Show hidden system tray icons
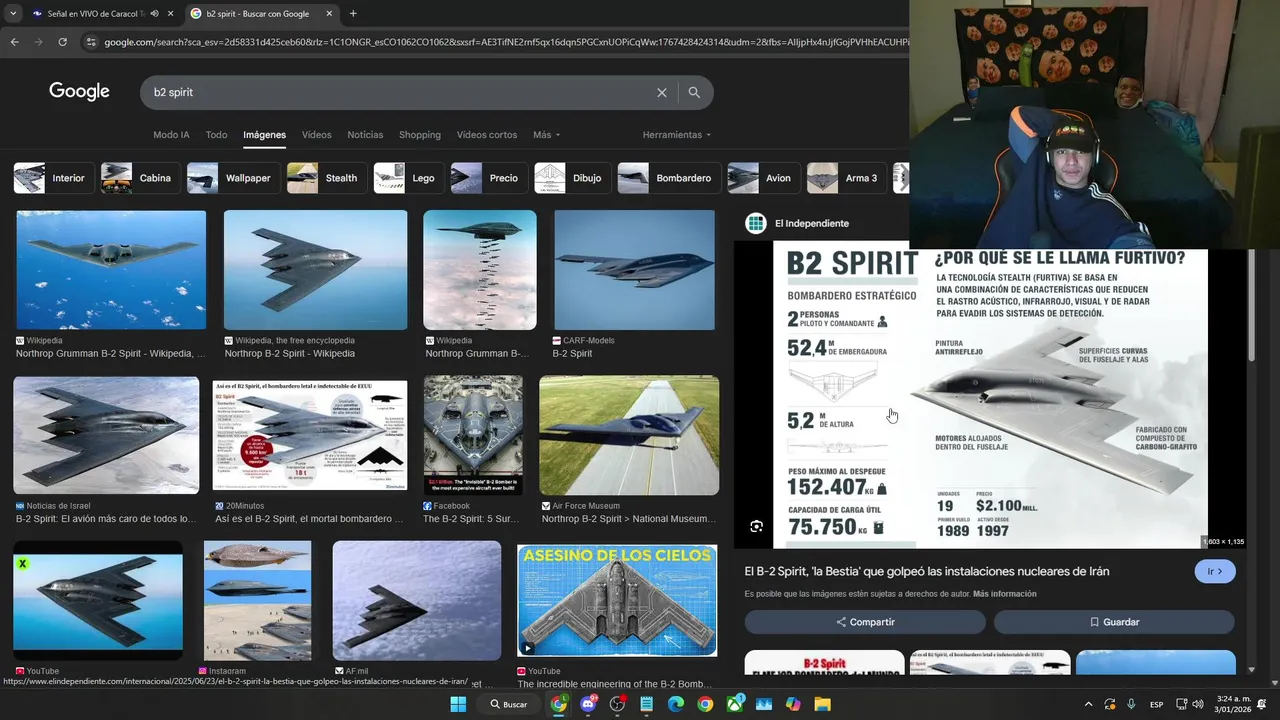Image resolution: width=1280 pixels, height=720 pixels. (1089, 704)
